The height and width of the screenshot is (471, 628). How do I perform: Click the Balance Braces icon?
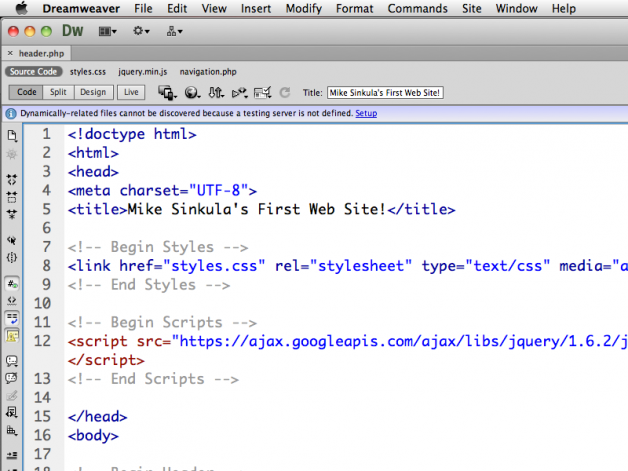[x=12, y=258]
